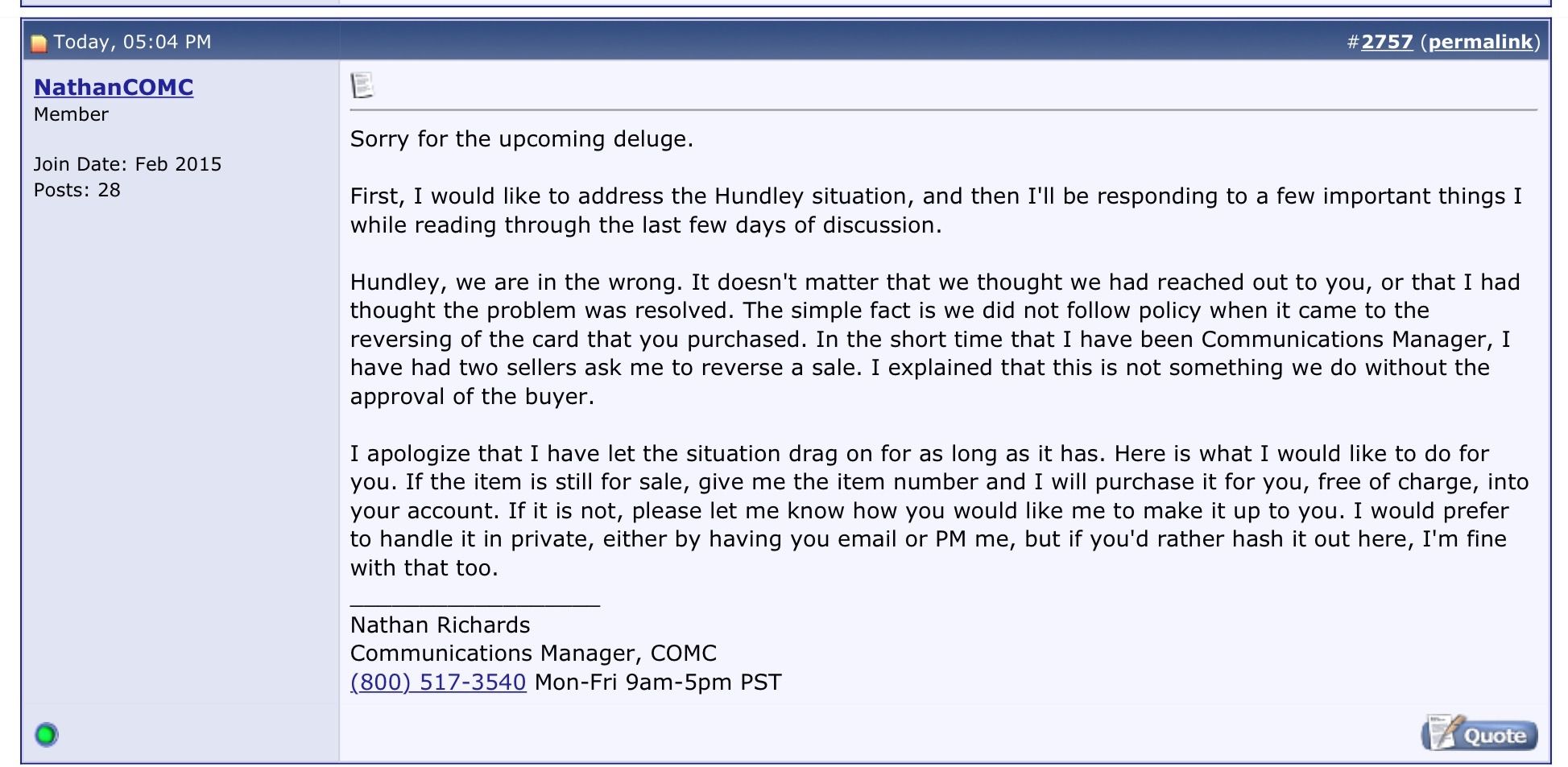Click the 'Member' user title label
The image size is (1568, 767).
71,114
